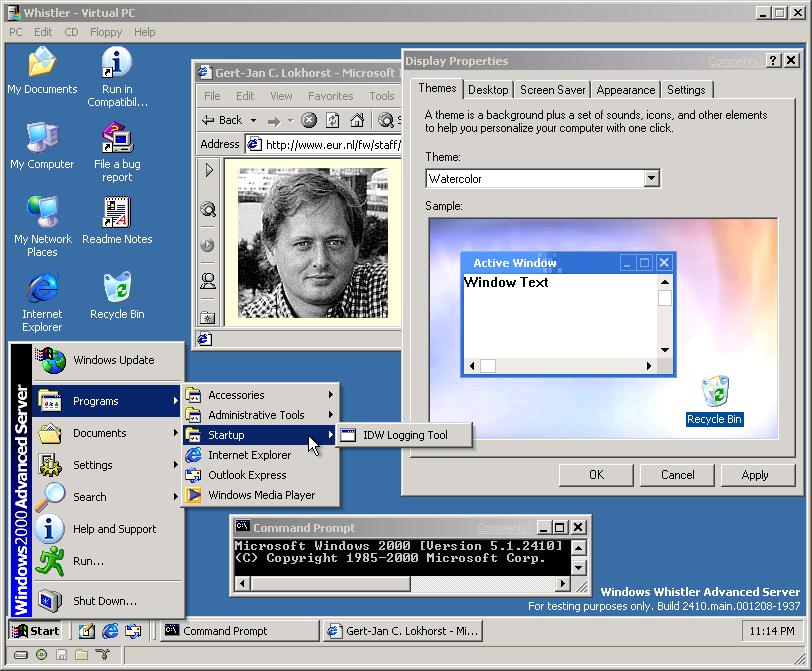This screenshot has width=812, height=671.
Task: Open the Theme dropdown showing Watercolor
Action: pyautogui.click(x=651, y=178)
